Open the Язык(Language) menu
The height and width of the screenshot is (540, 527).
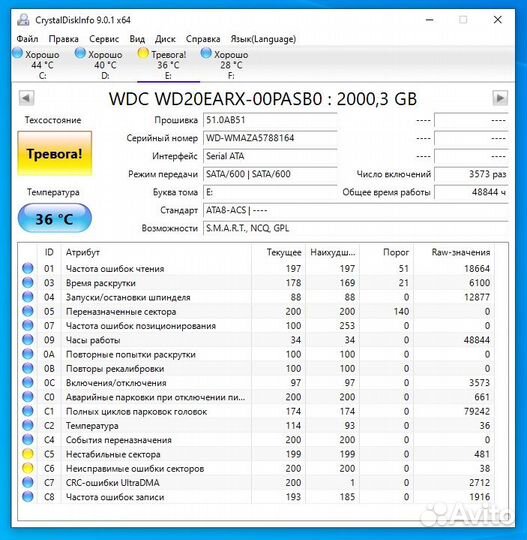[263, 39]
